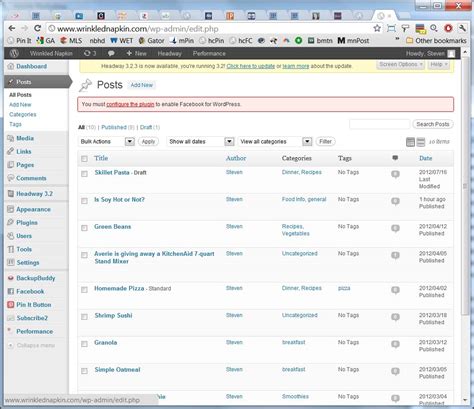Check the Granola post checkbox
This screenshot has width=474, height=409.
tap(84, 344)
